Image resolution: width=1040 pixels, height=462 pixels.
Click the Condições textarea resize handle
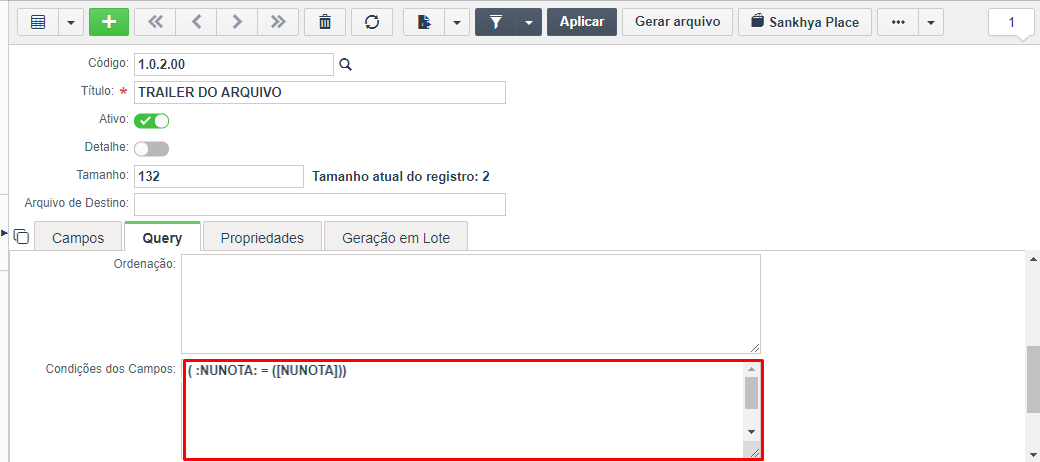(755, 451)
